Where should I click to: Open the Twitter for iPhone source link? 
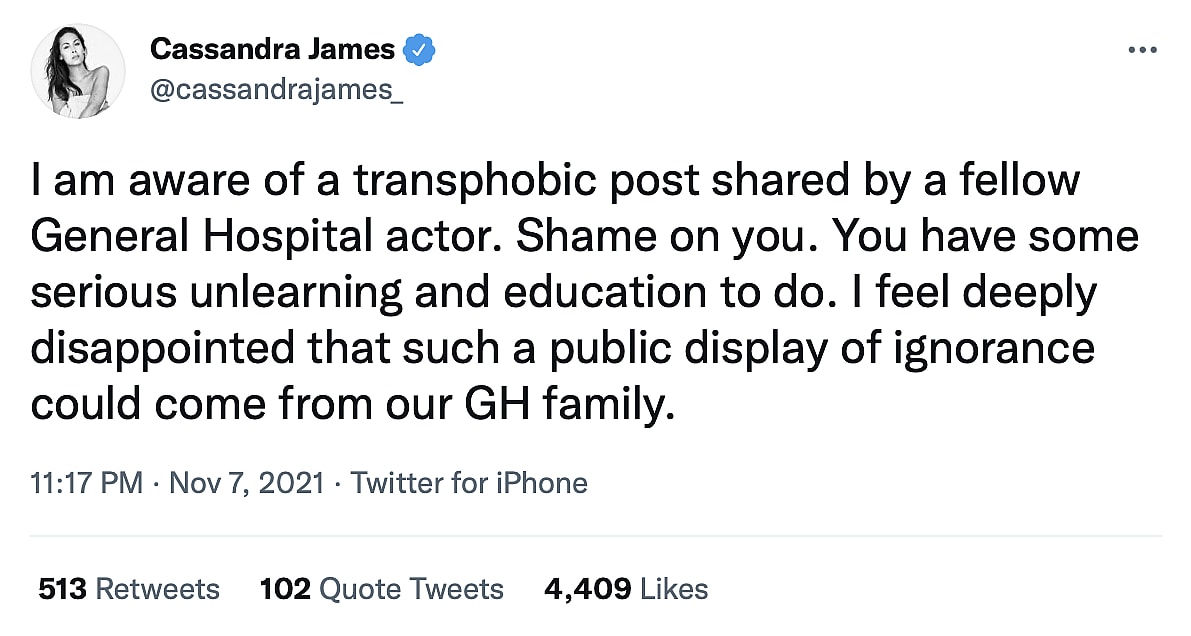[469, 483]
